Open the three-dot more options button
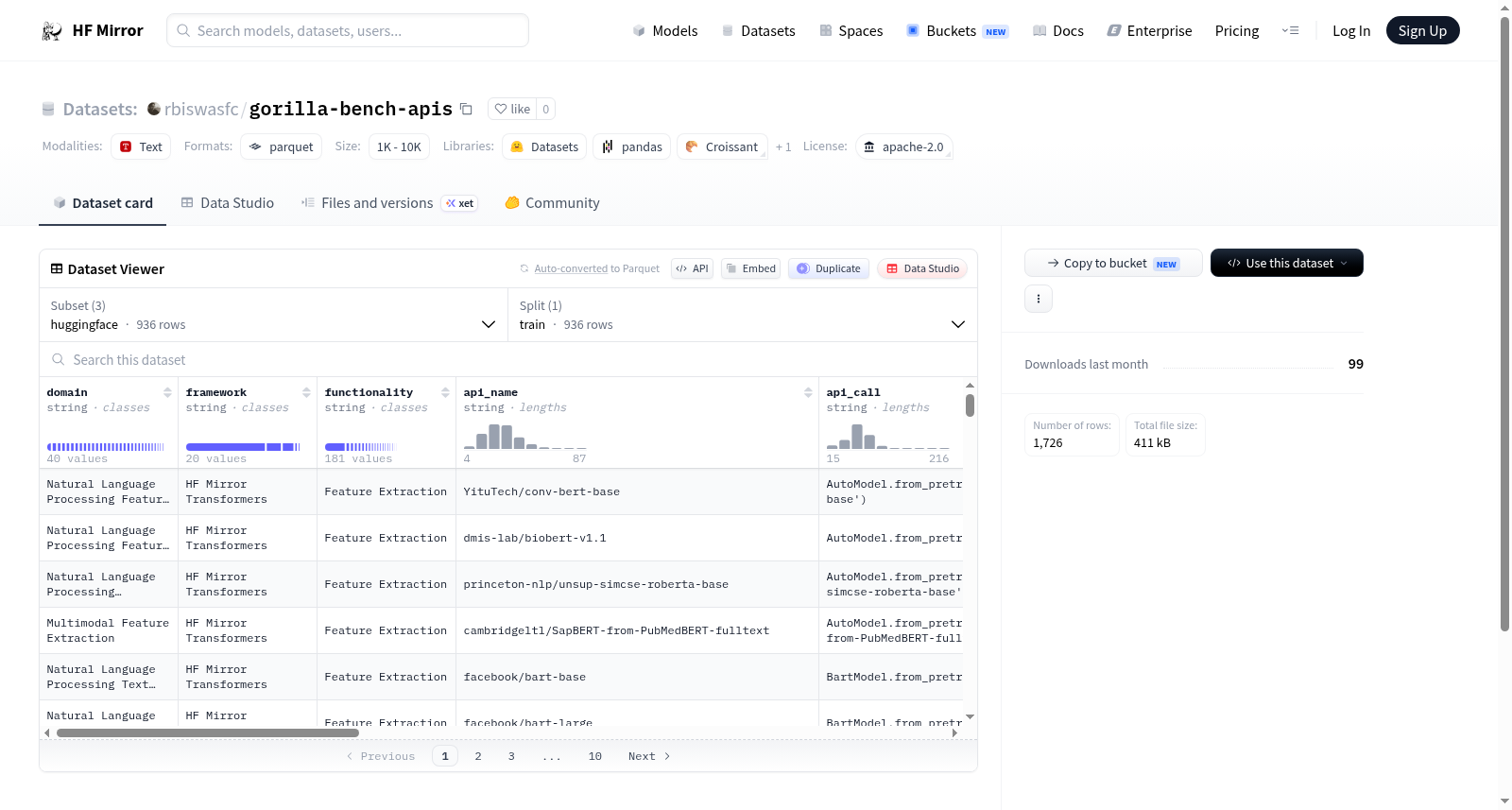Image resolution: width=1512 pixels, height=810 pixels. coord(1039,299)
